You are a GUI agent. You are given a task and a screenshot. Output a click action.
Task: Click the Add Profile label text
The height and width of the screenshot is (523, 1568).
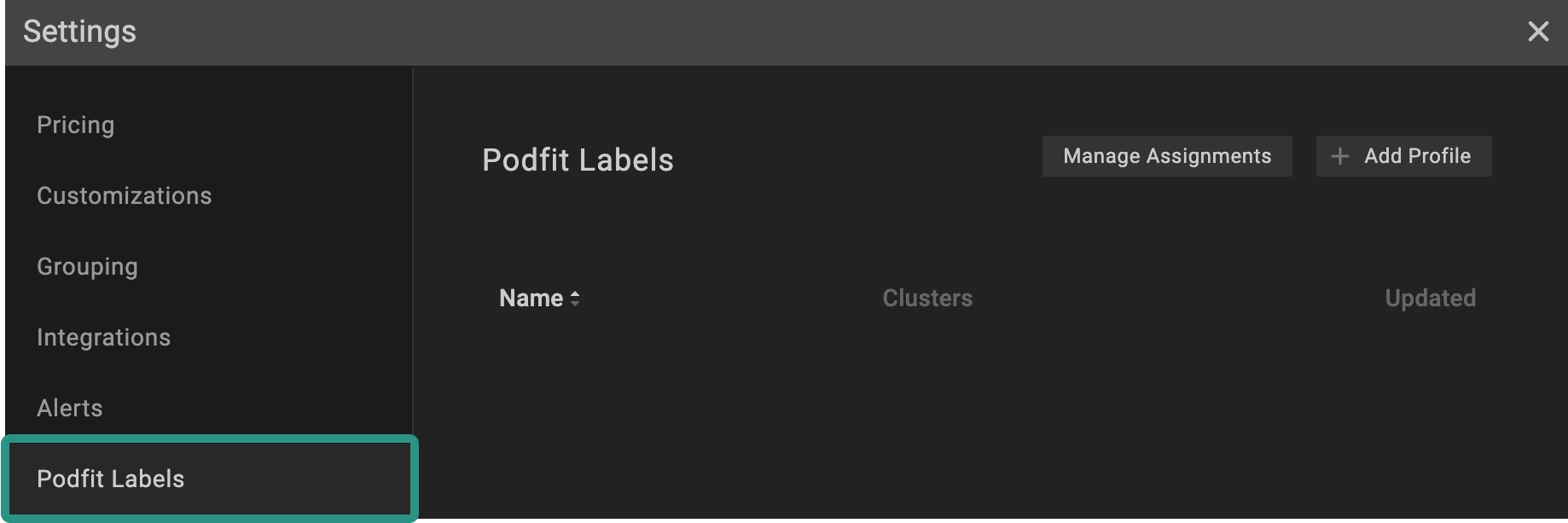pyautogui.click(x=1417, y=156)
